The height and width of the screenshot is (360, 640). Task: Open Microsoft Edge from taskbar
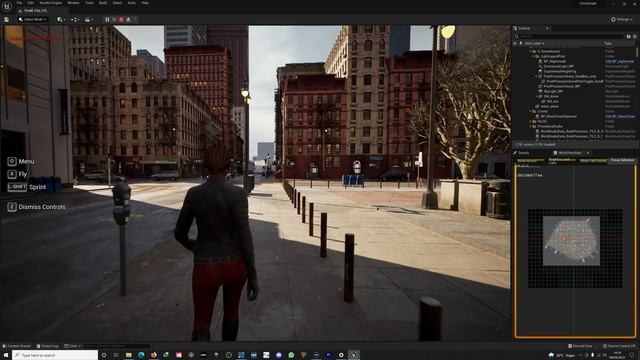(141, 355)
